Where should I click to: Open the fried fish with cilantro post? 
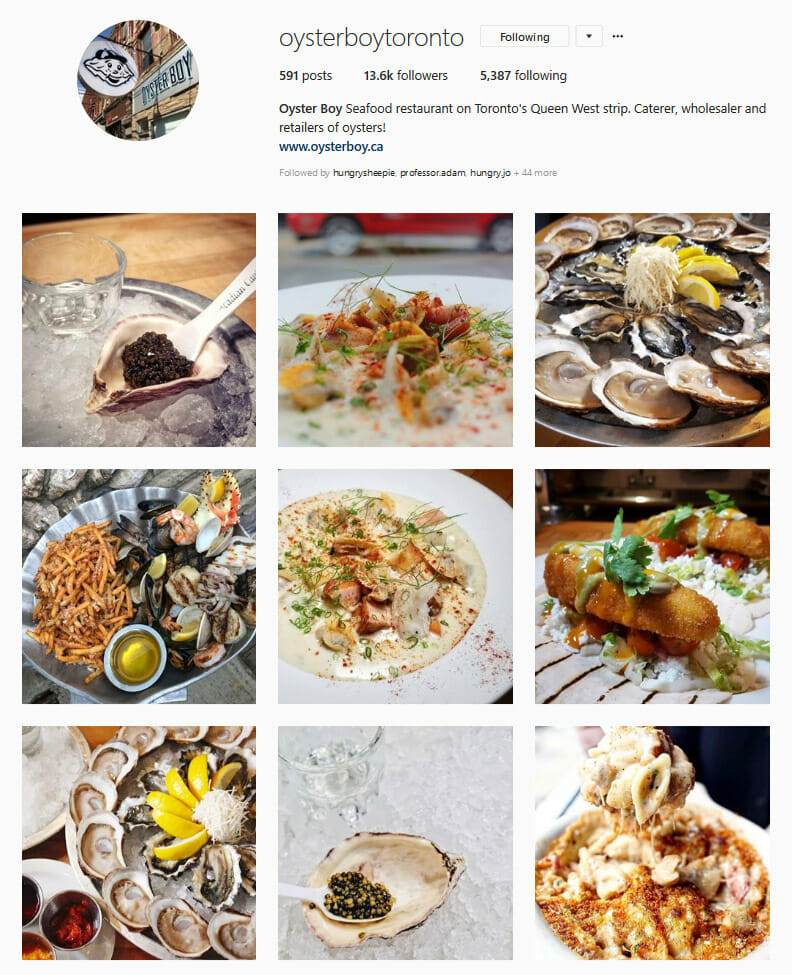coord(652,586)
